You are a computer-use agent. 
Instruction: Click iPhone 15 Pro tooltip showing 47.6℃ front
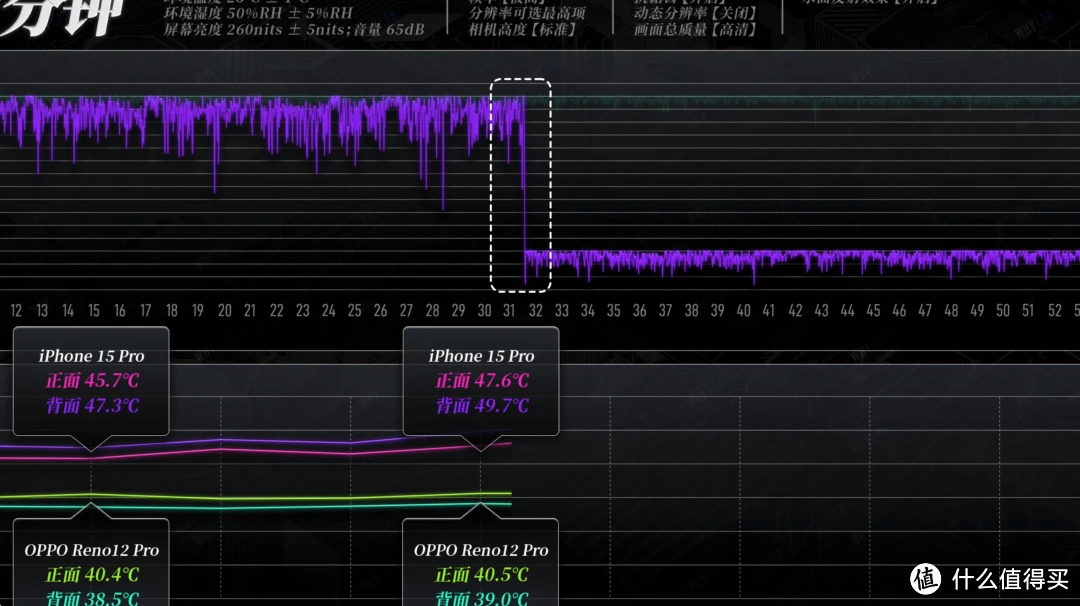481,380
